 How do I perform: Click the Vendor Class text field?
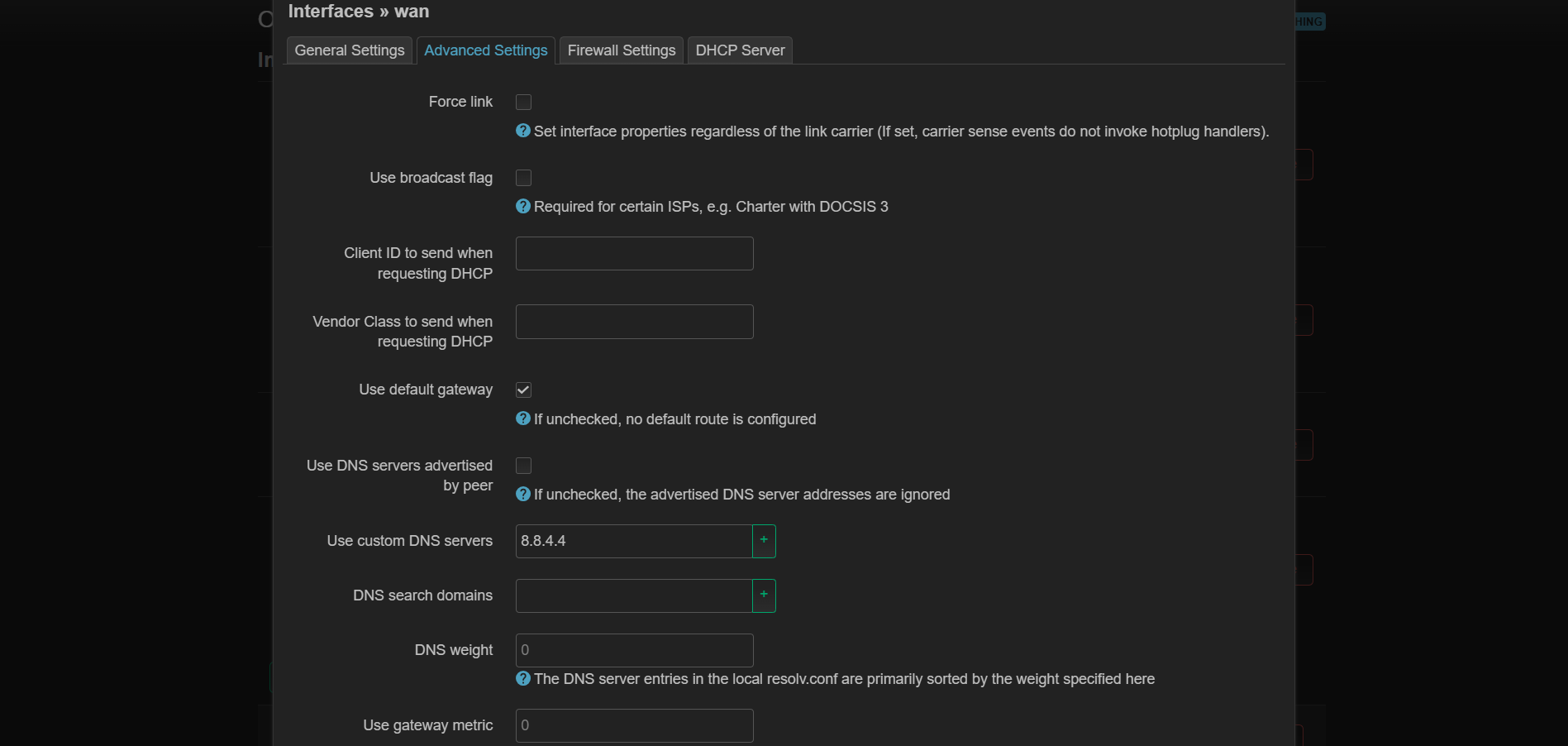point(634,322)
